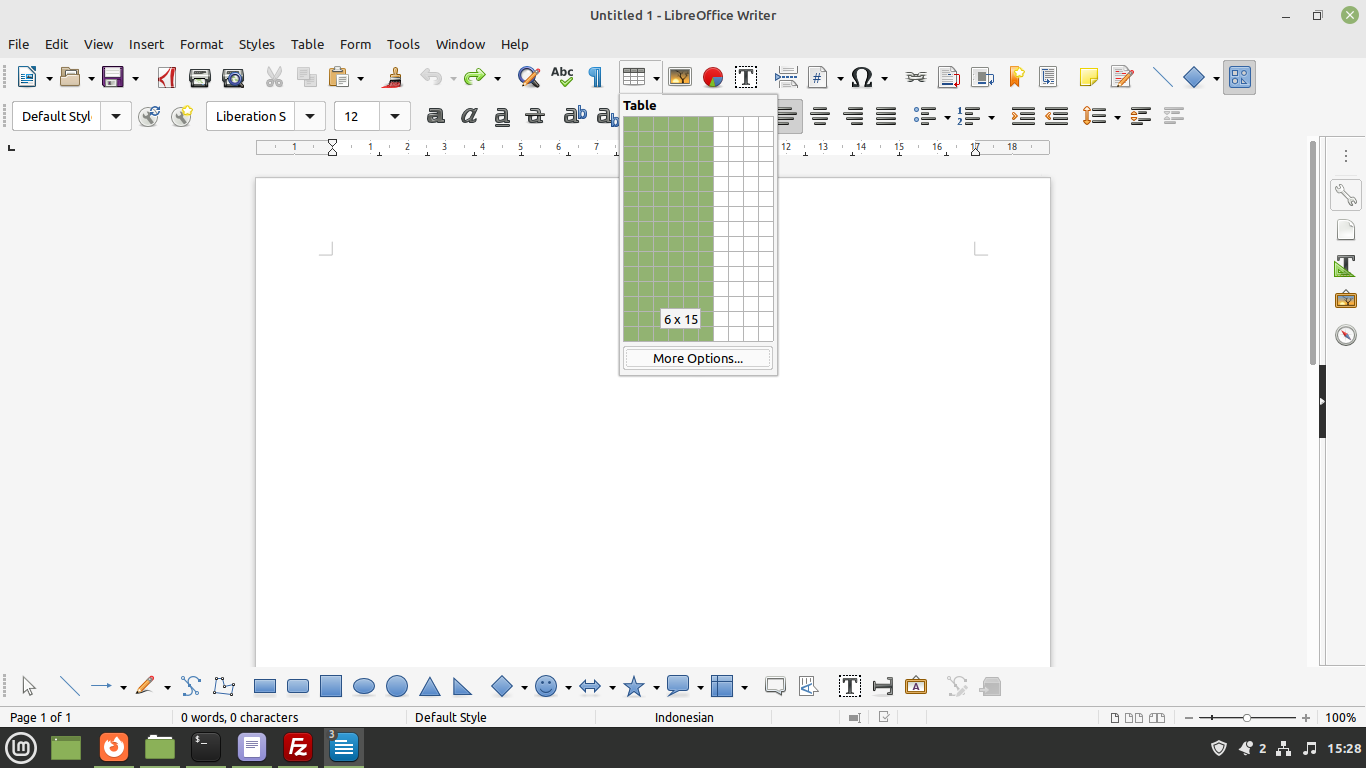
Task: Insert Hyperlink icon
Action: [x=916, y=77]
